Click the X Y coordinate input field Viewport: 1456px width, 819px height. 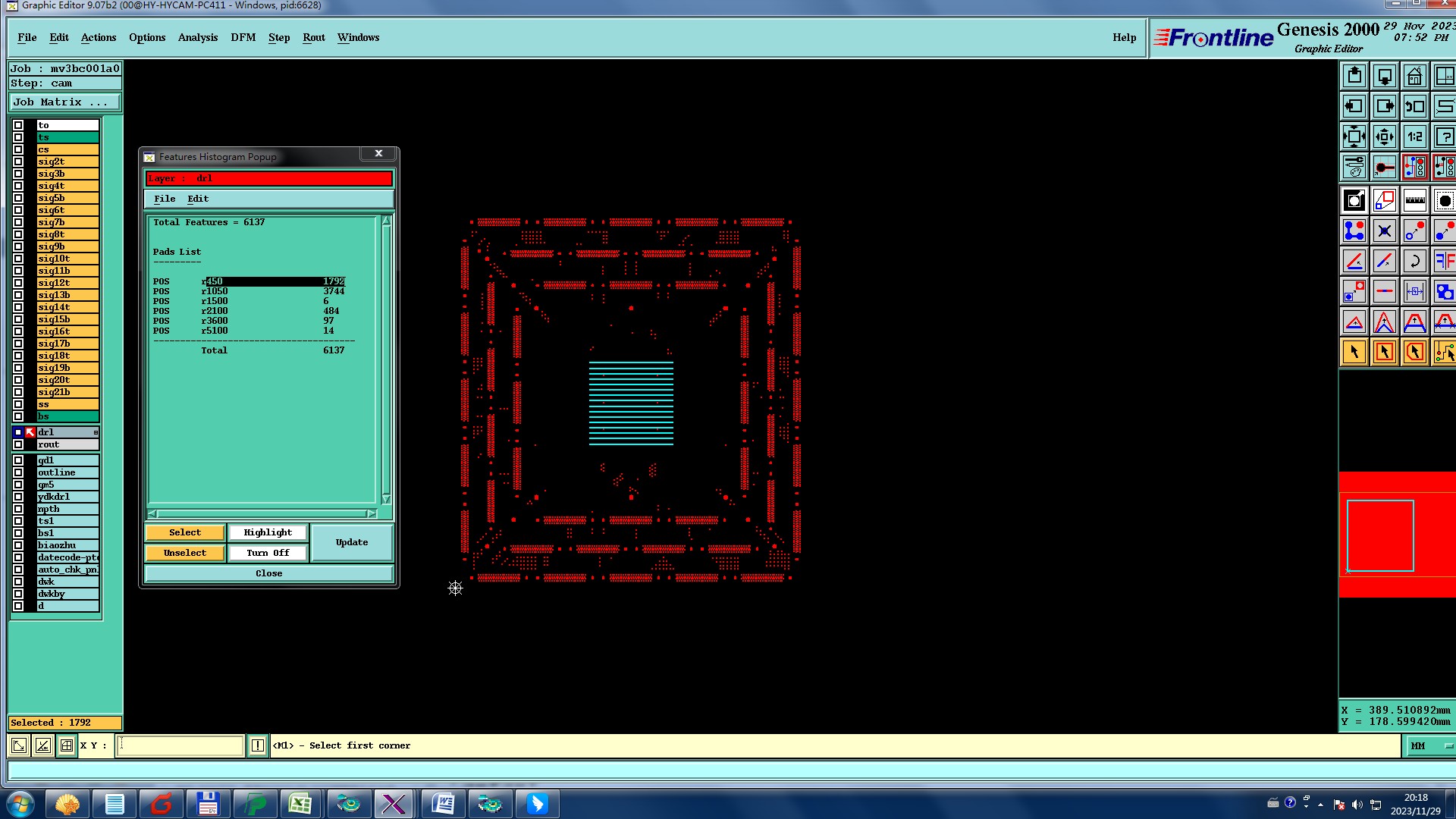(180, 746)
